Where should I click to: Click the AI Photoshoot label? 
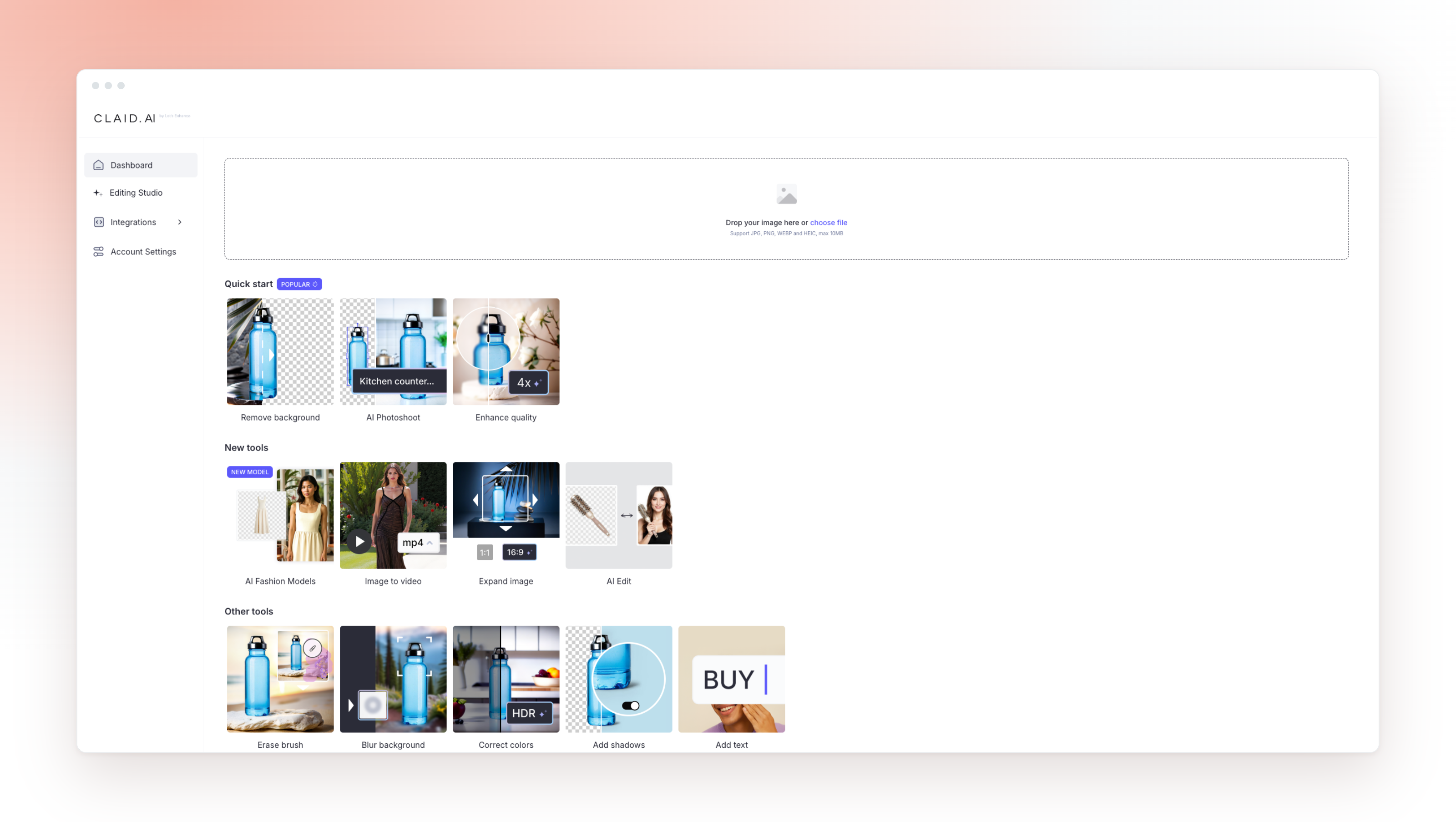coord(393,417)
